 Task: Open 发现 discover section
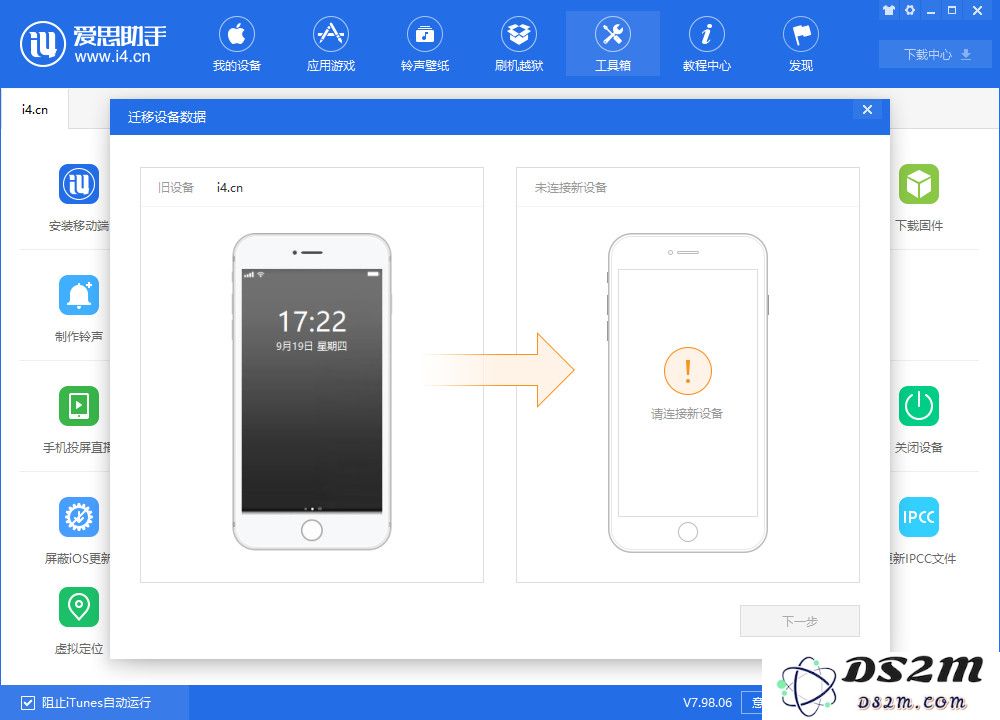pos(801,44)
